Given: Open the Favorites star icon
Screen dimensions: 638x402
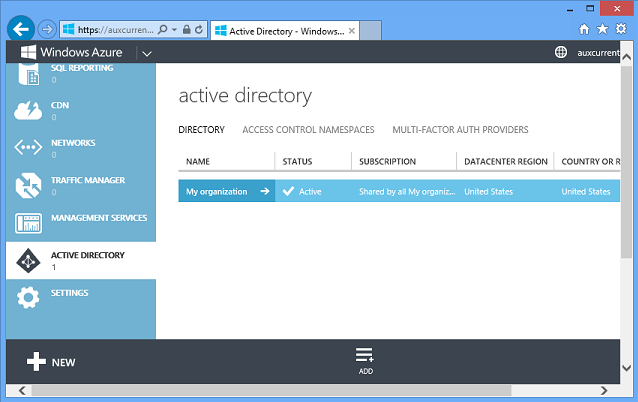Looking at the screenshot, I should (x=602, y=29).
